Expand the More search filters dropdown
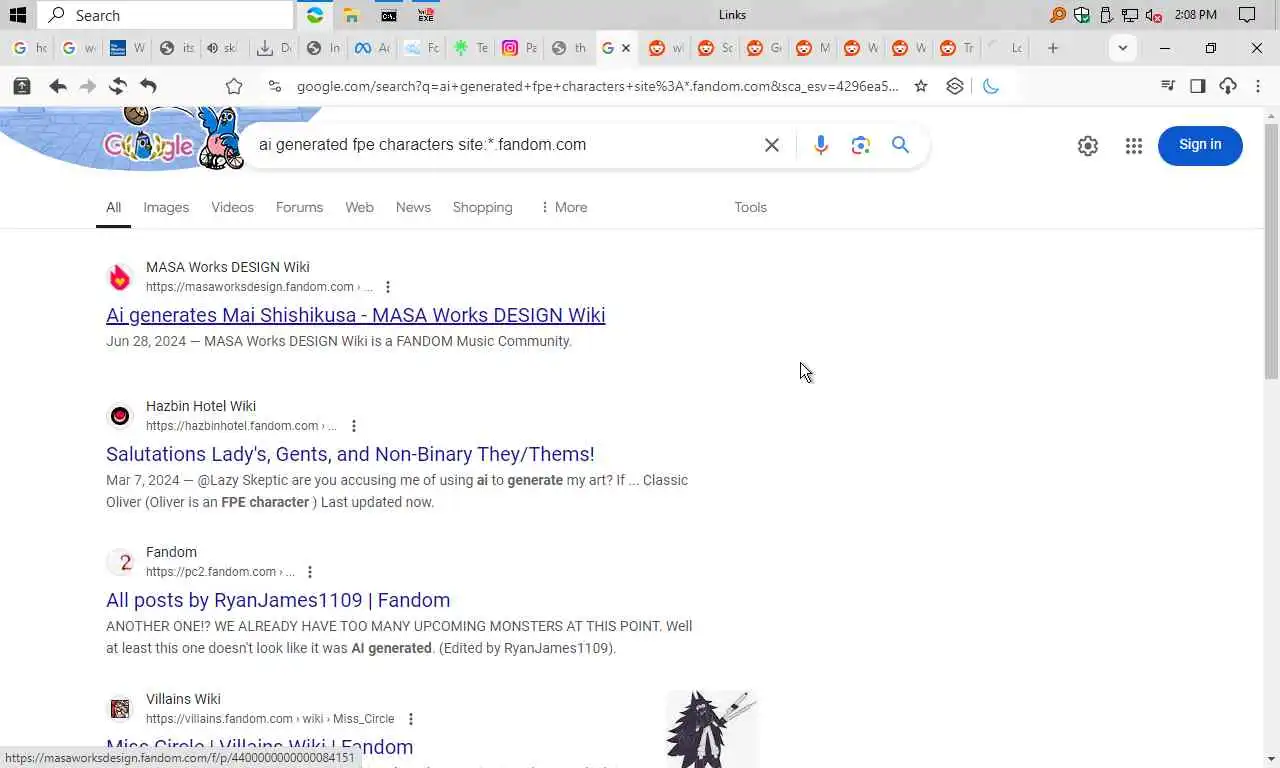1280x768 pixels. coord(564,207)
